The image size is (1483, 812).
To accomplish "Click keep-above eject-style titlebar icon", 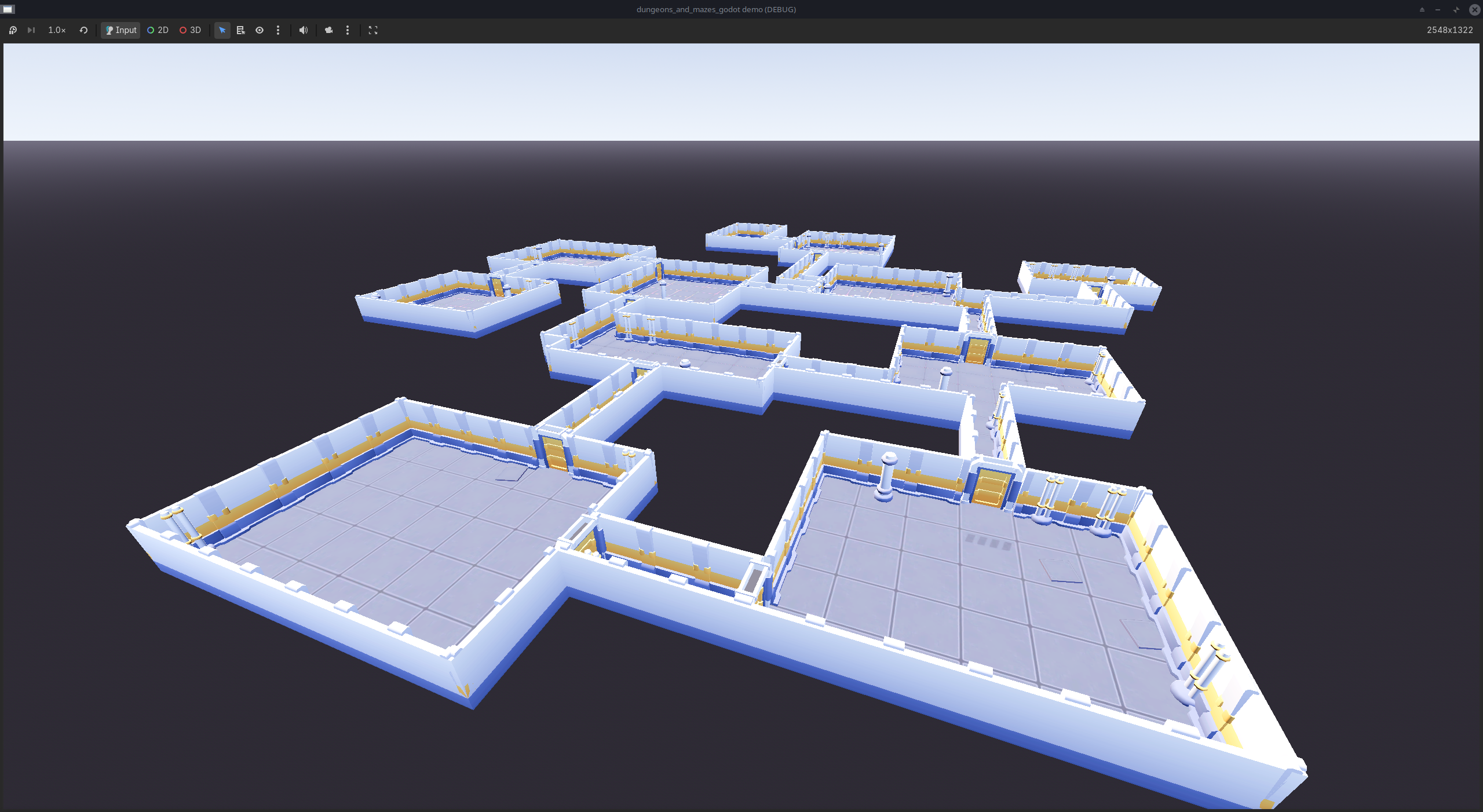I will coord(1422,9).
